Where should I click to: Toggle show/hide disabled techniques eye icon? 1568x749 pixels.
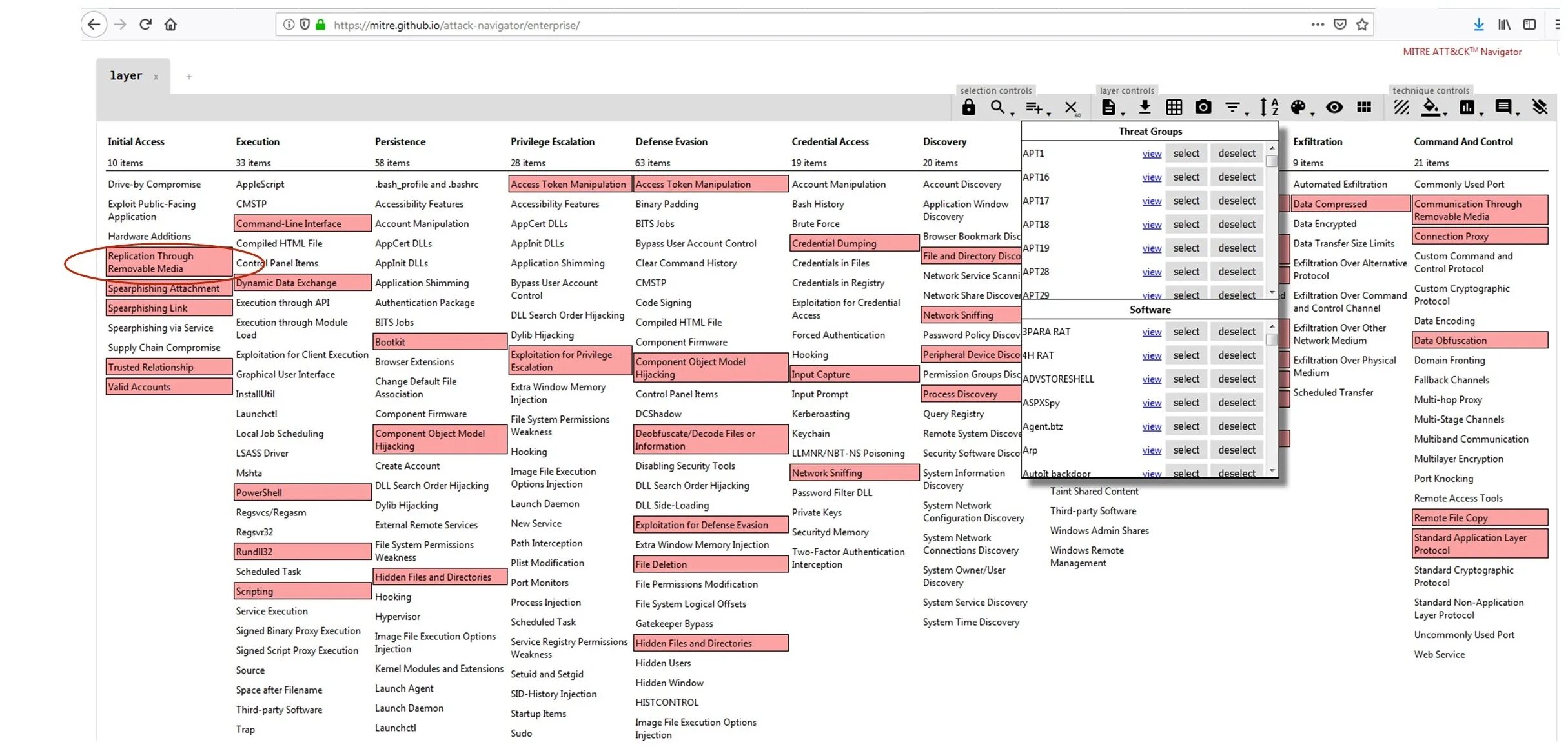pos(1334,107)
